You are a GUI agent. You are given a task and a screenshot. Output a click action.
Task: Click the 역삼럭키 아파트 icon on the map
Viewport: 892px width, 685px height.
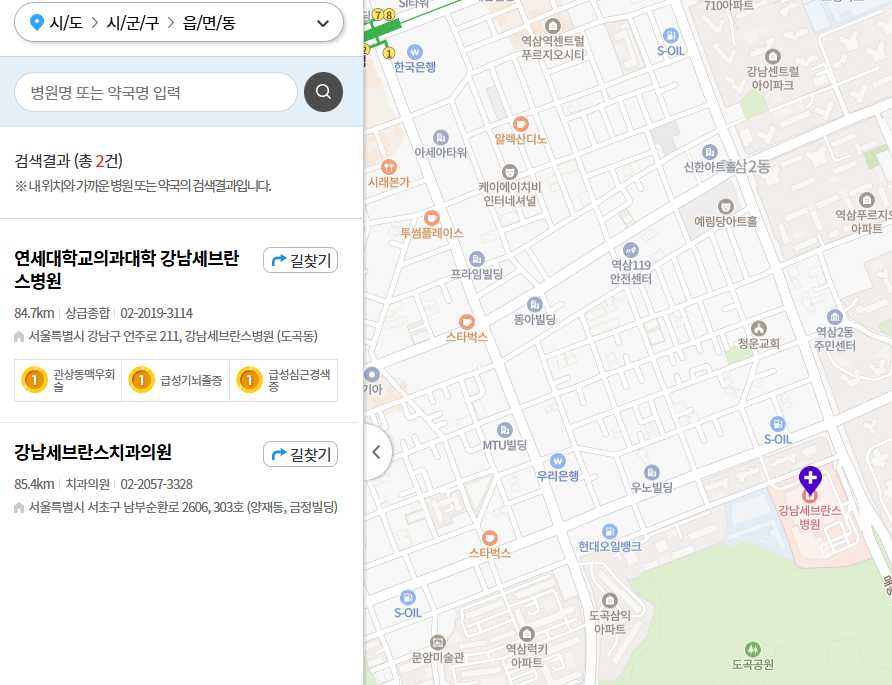527,633
